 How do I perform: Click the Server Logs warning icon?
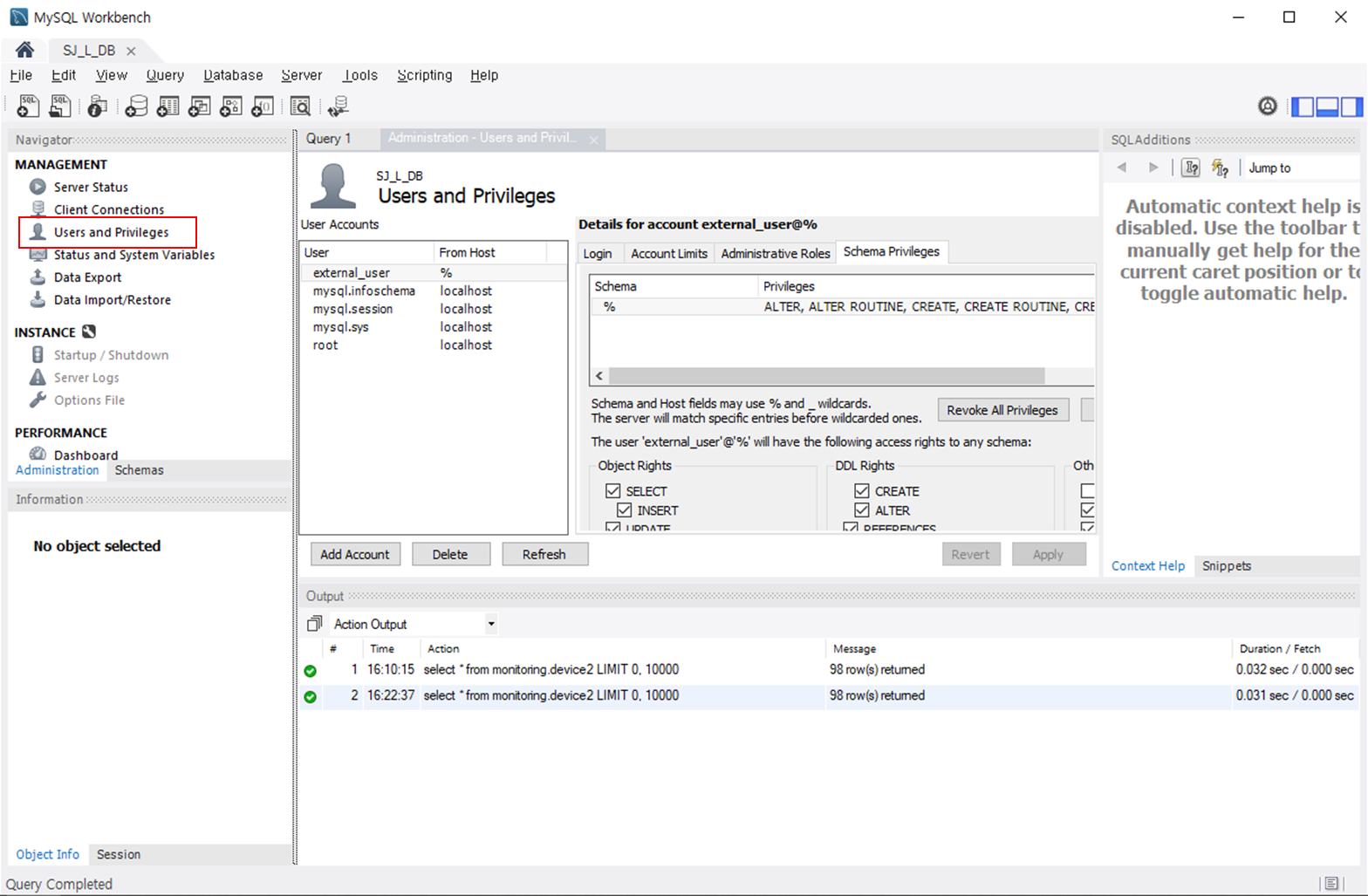(x=38, y=378)
